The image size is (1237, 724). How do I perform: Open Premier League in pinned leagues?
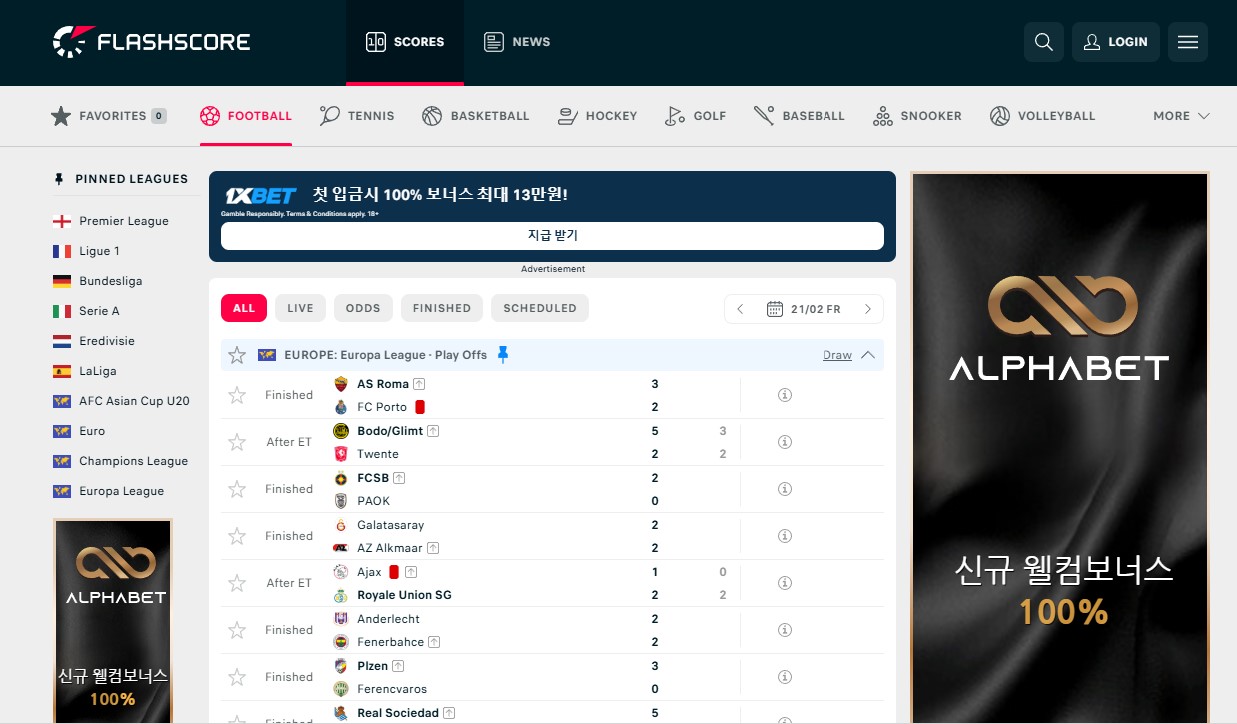pos(124,221)
